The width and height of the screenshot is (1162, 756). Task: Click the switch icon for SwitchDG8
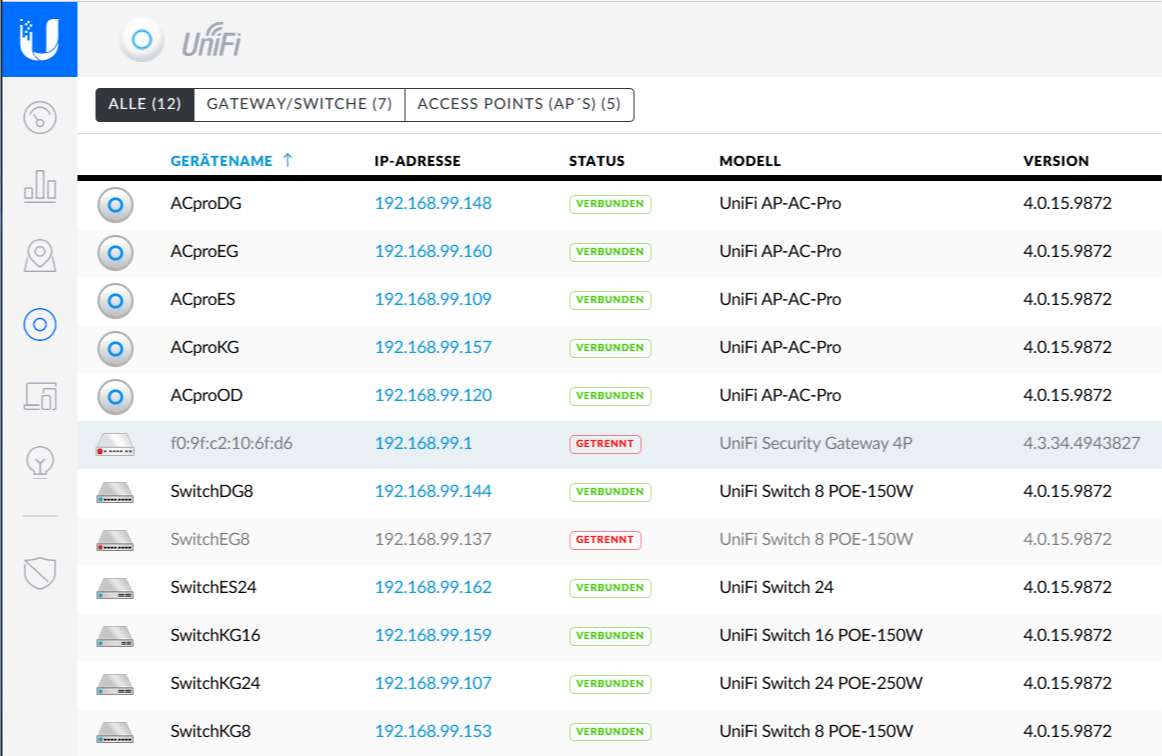point(115,493)
